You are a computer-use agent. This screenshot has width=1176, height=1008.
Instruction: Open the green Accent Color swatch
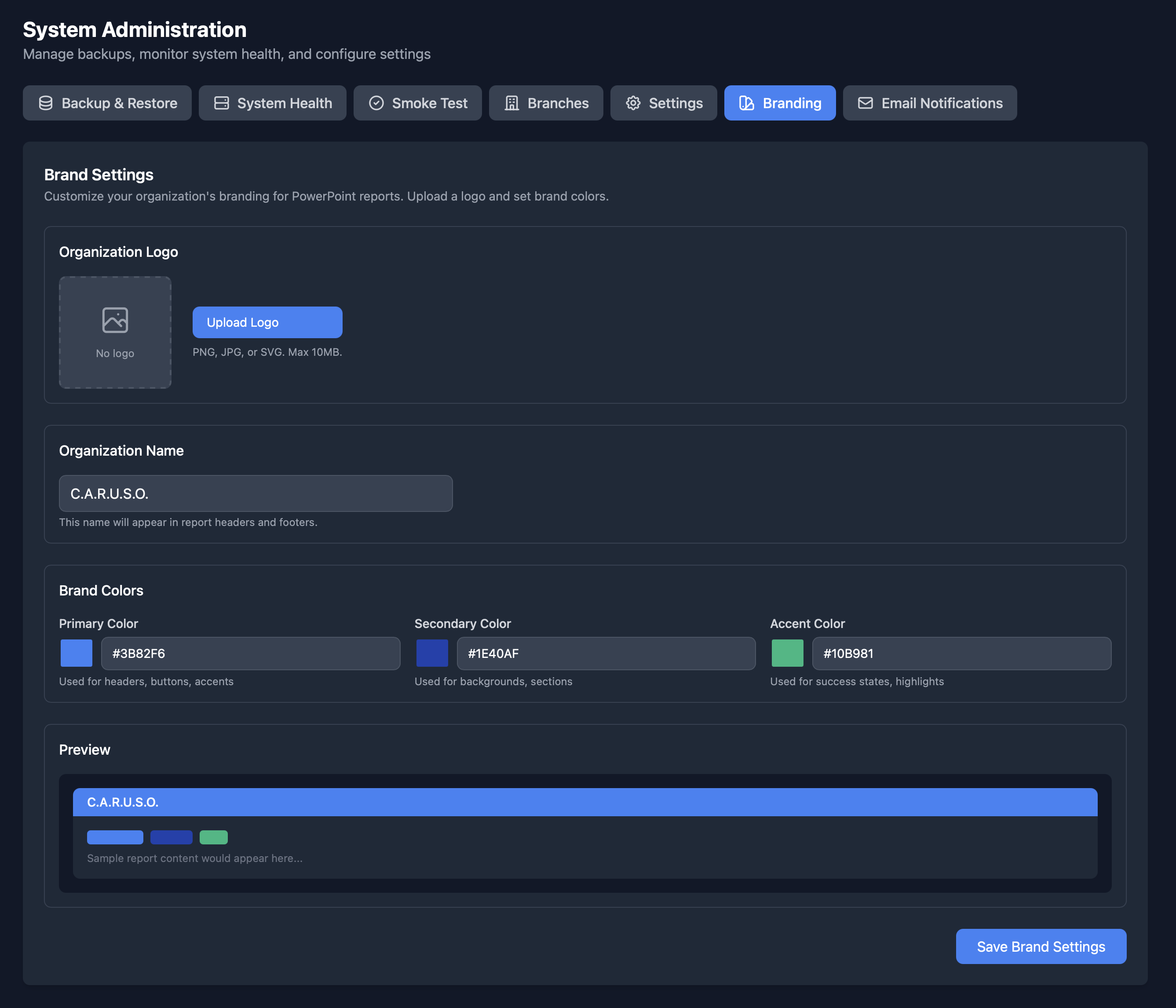click(x=787, y=653)
